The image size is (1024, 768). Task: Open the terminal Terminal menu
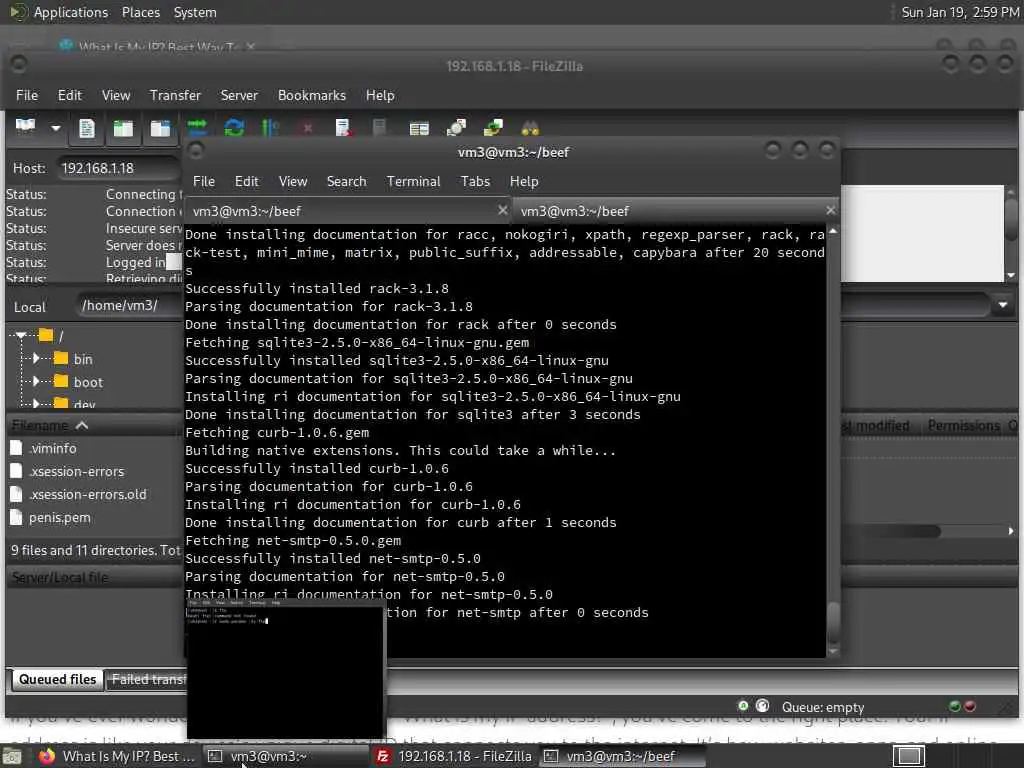click(413, 182)
